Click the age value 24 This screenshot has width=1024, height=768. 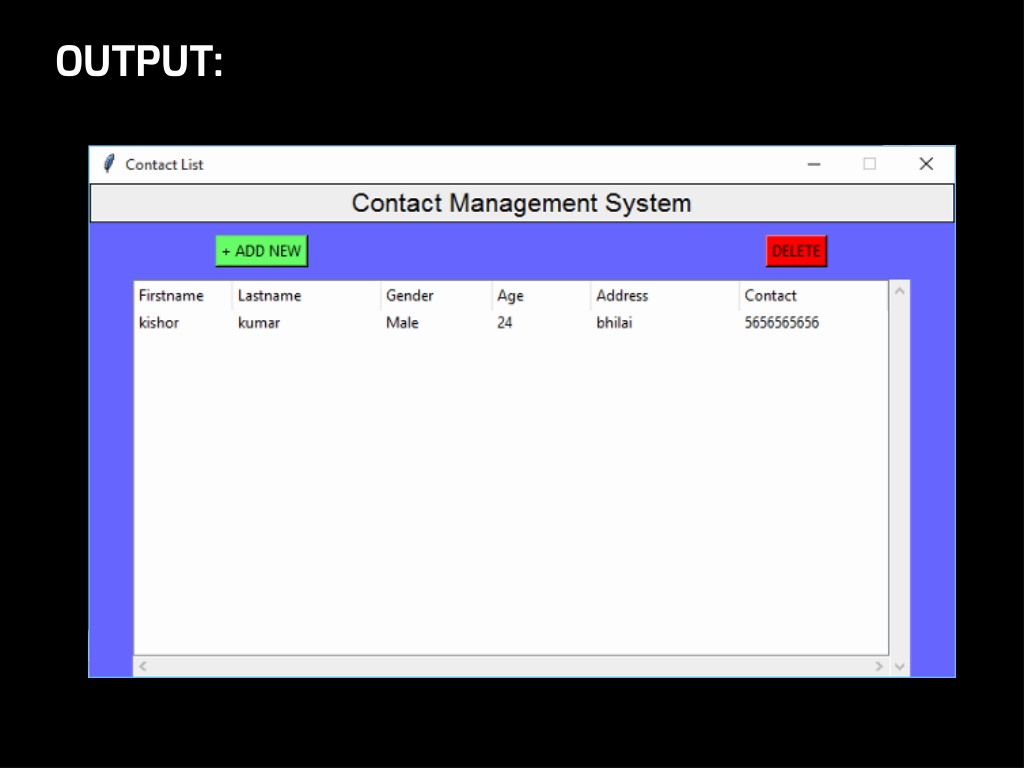pyautogui.click(x=505, y=323)
